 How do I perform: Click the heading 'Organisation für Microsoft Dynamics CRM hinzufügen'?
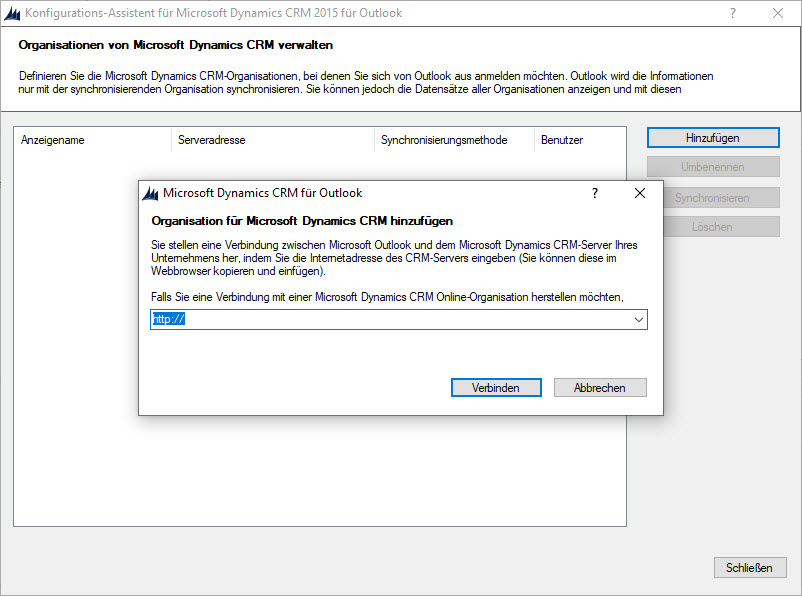302,221
